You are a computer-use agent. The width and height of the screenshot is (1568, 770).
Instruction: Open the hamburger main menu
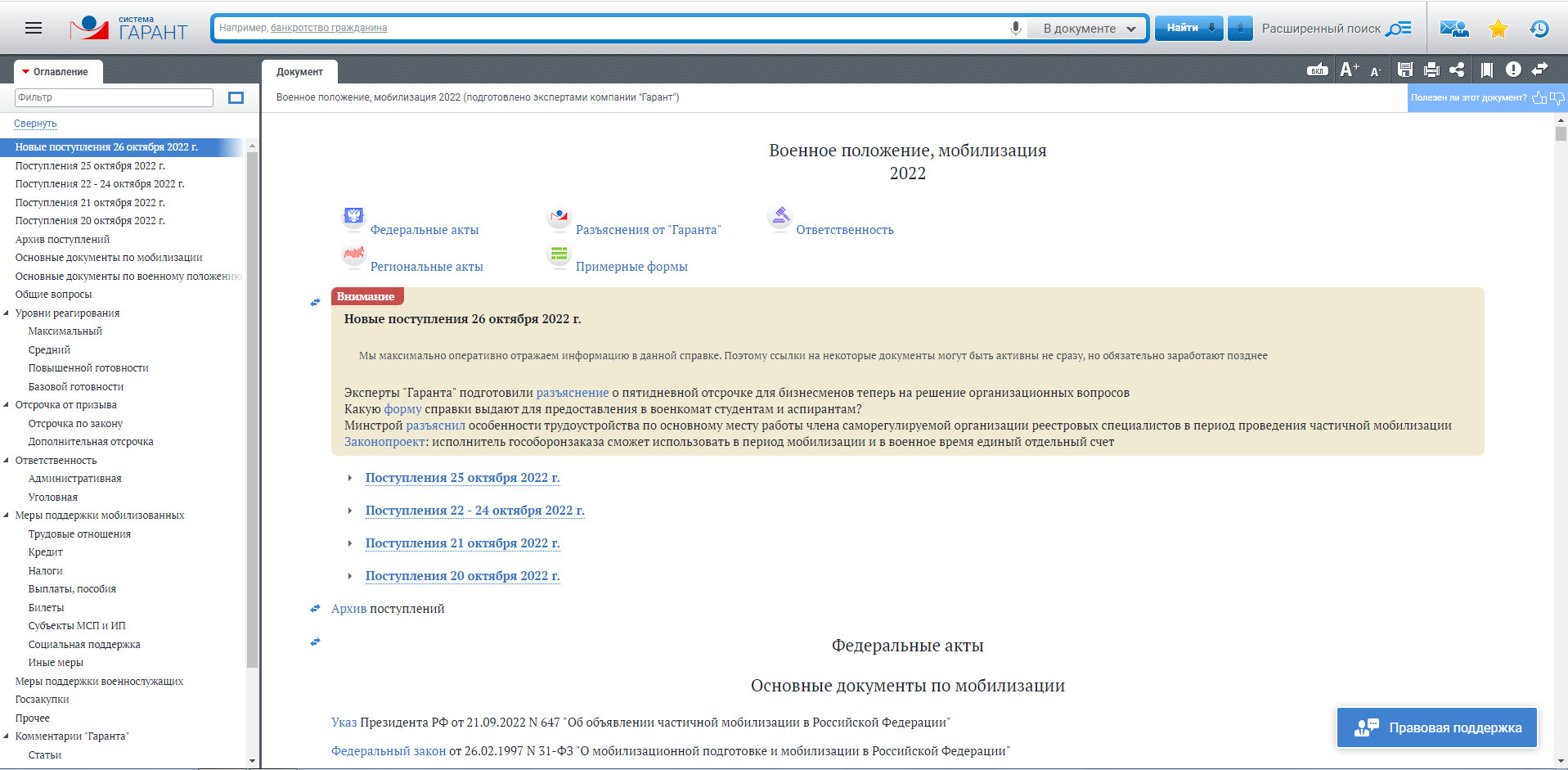pyautogui.click(x=34, y=28)
